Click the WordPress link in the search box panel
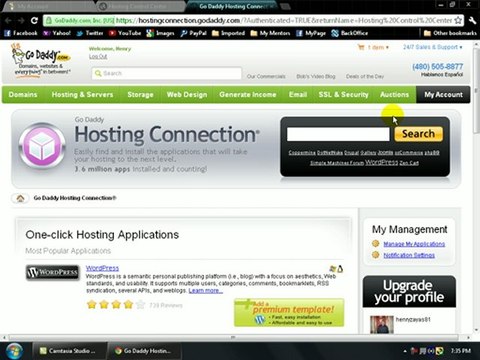Screen dimensions: 480x360 pos(381,163)
